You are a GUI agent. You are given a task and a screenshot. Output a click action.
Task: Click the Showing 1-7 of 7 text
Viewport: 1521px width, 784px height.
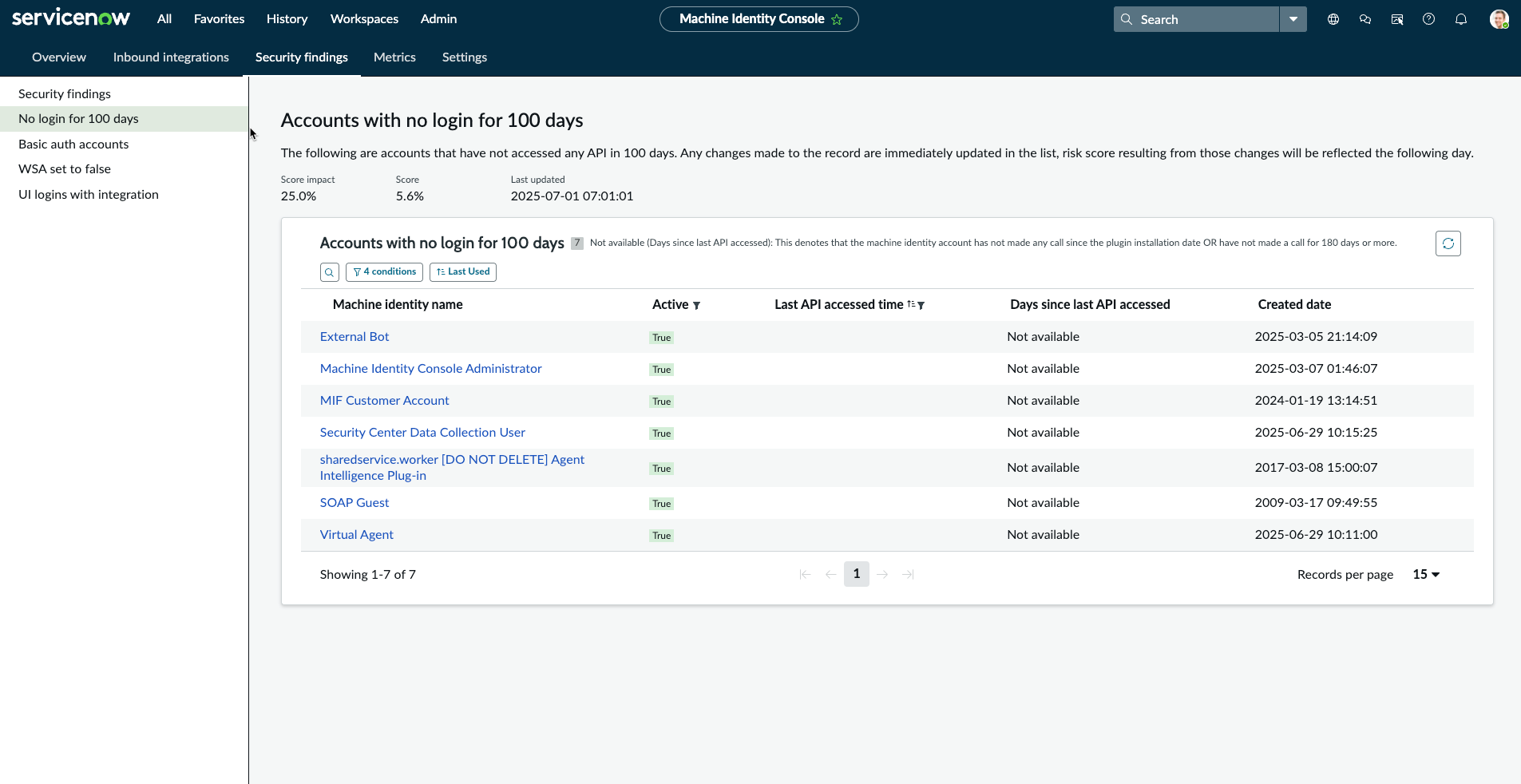click(x=367, y=575)
